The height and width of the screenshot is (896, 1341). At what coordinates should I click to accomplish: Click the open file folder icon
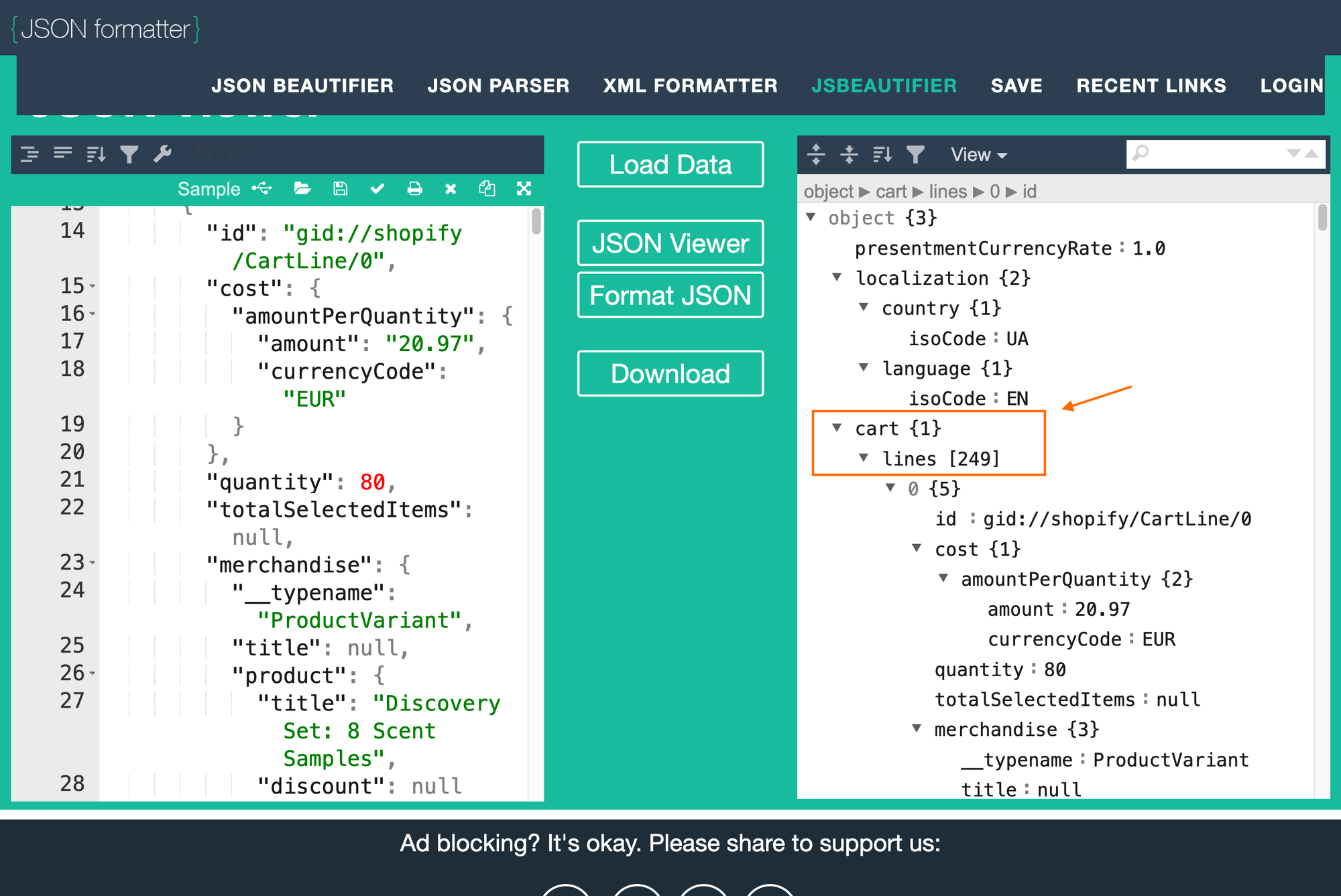302,189
